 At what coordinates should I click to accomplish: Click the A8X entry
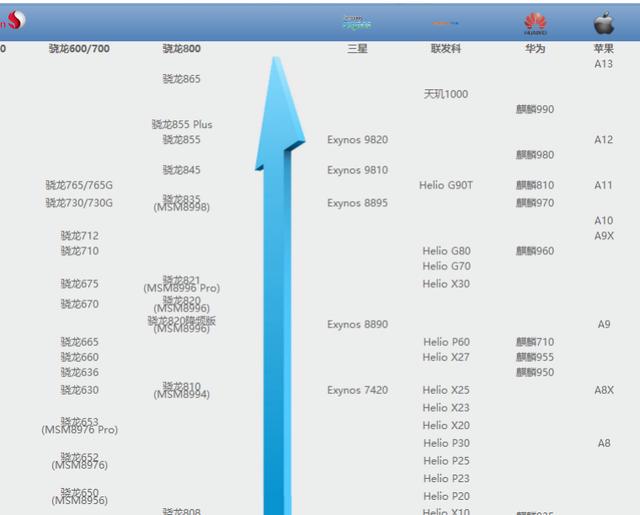[604, 390]
